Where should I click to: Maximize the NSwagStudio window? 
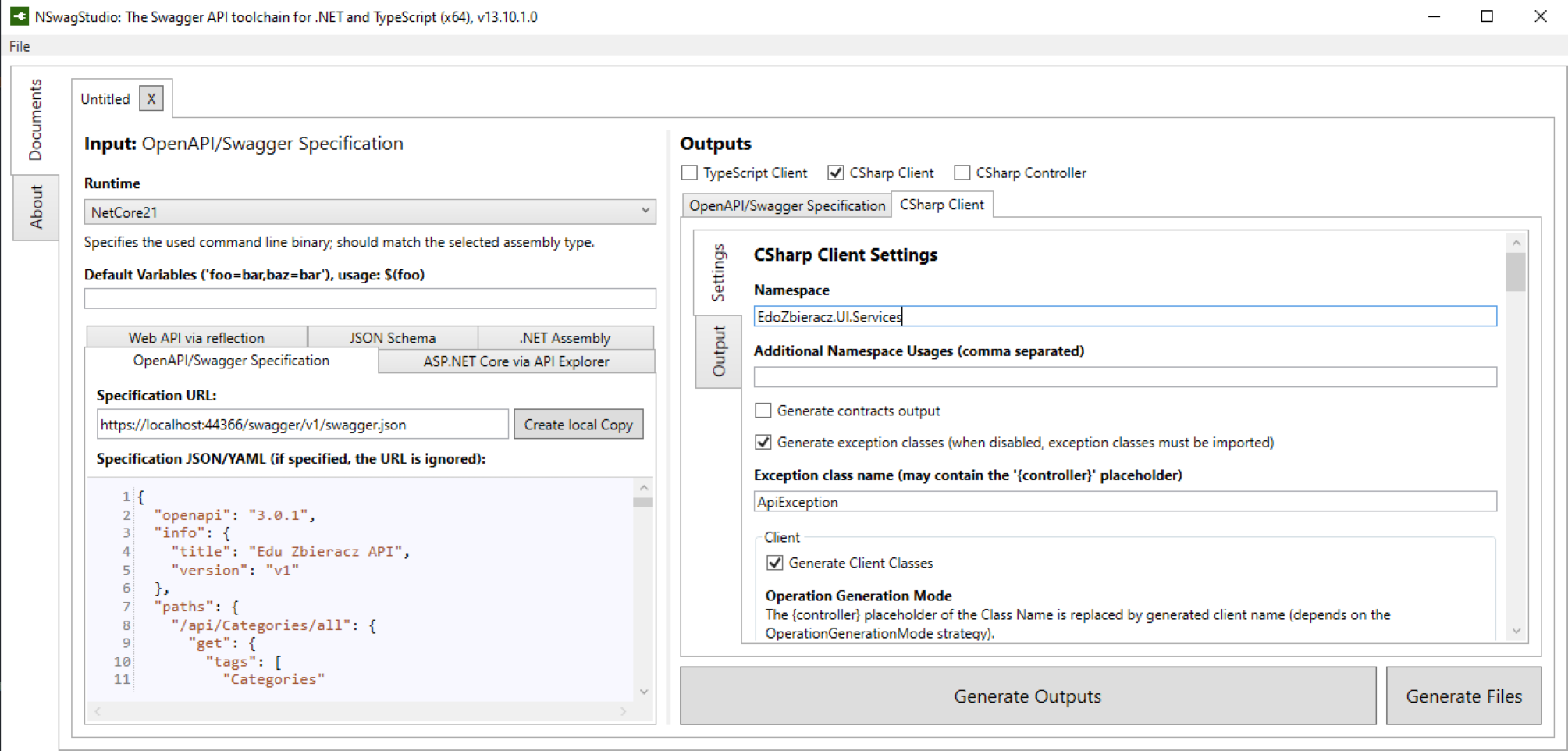1487,16
